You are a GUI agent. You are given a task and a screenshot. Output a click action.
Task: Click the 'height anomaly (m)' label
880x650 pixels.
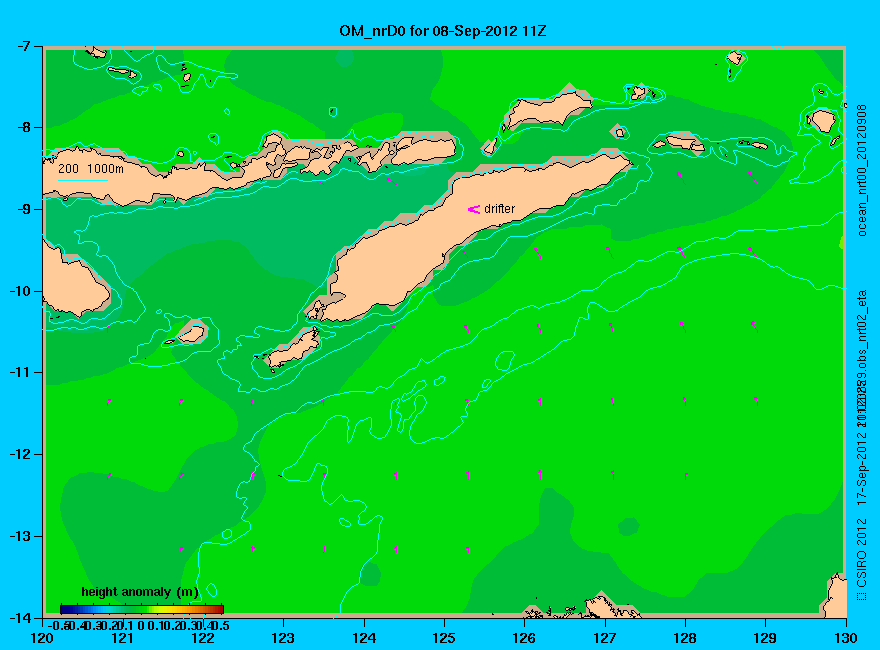[140, 592]
